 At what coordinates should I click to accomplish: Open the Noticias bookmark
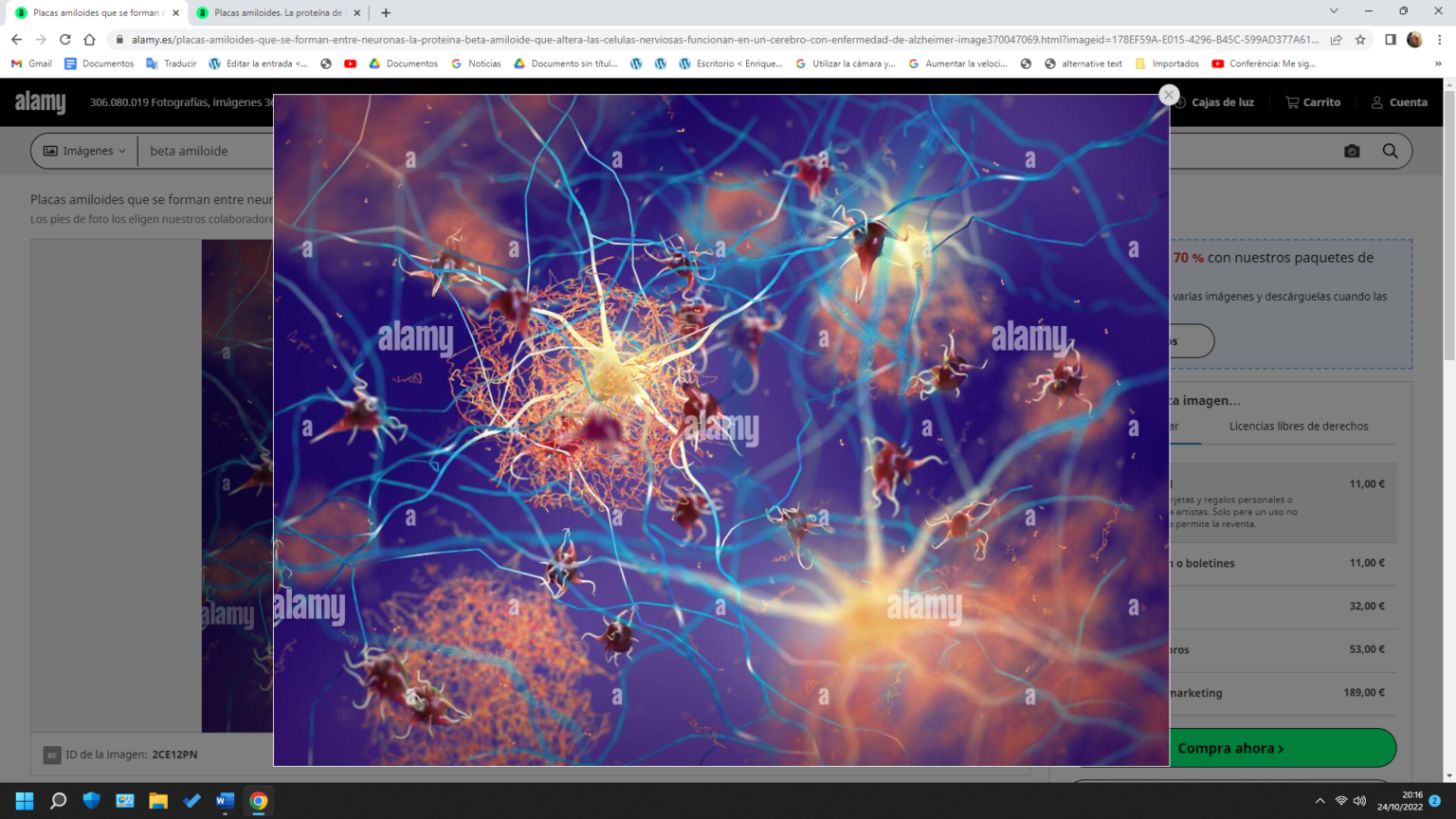[476, 64]
